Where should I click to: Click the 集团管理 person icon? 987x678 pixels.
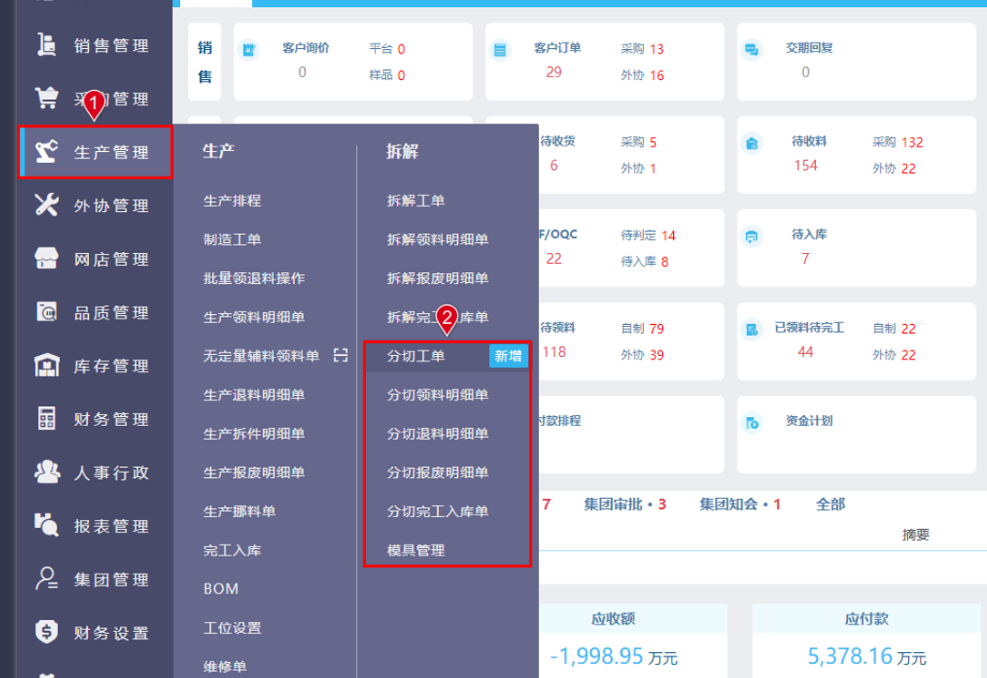(x=47, y=579)
